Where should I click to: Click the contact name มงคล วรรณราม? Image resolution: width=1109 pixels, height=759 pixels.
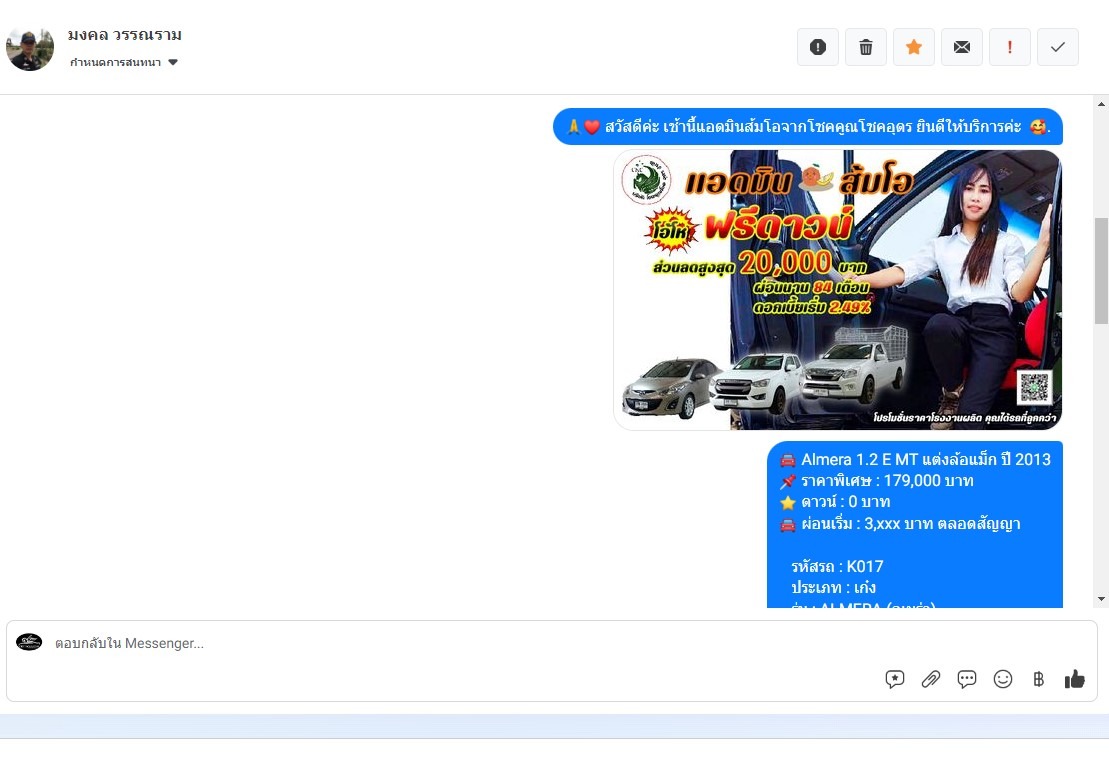(x=125, y=35)
